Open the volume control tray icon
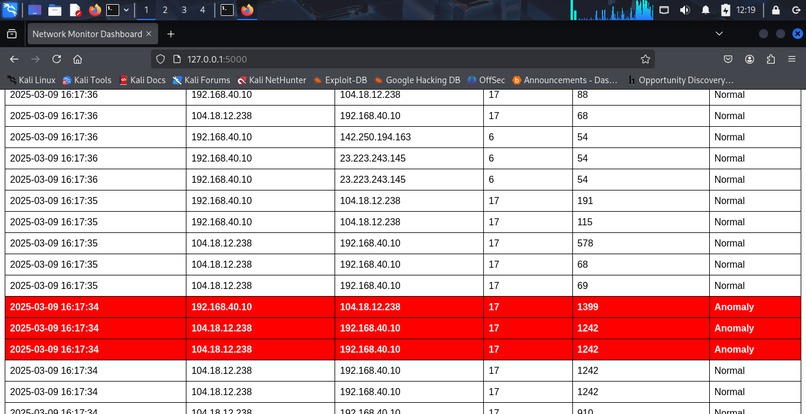Screen dimensions: 806x414 tap(685, 10)
